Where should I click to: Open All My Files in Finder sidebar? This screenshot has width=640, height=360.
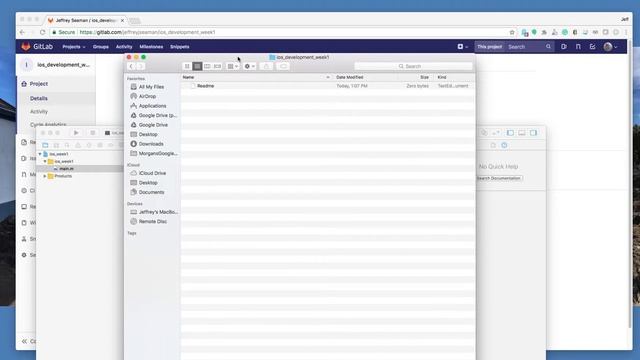coord(151,87)
